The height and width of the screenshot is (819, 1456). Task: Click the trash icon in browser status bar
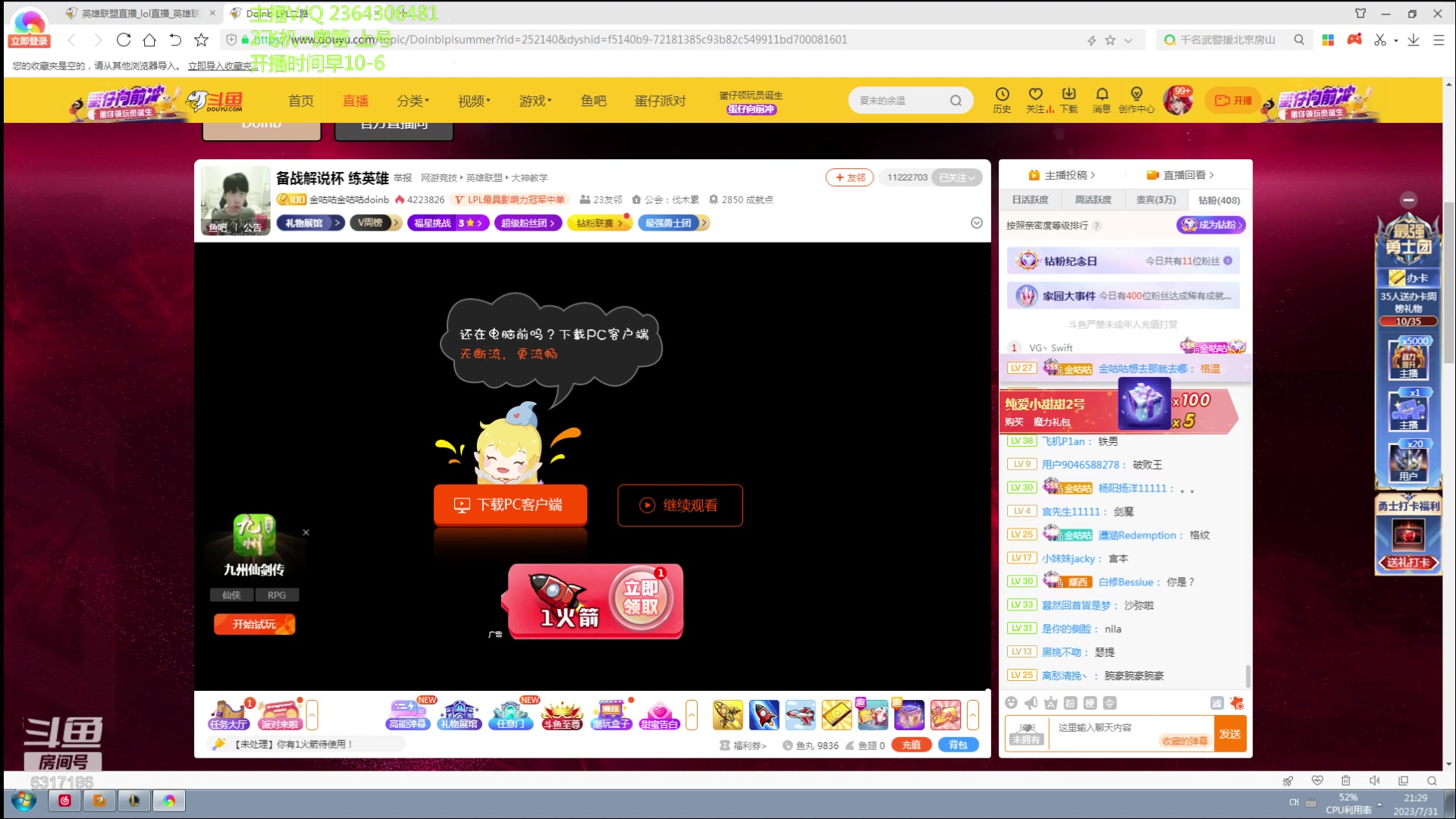[x=1345, y=780]
